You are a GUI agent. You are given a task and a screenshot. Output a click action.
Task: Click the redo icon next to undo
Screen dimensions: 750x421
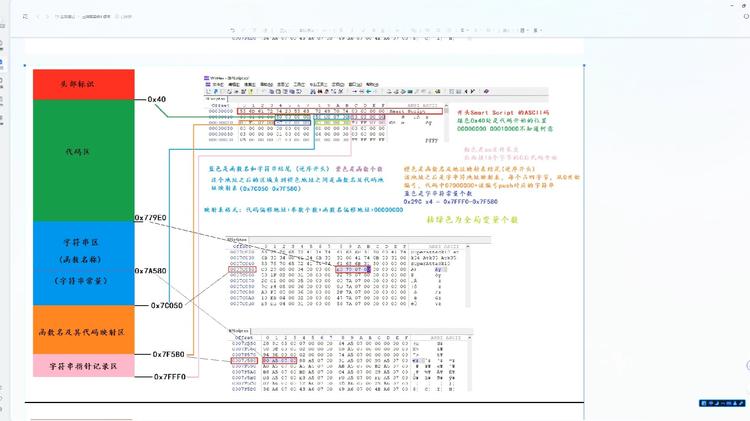tap(243, 30)
